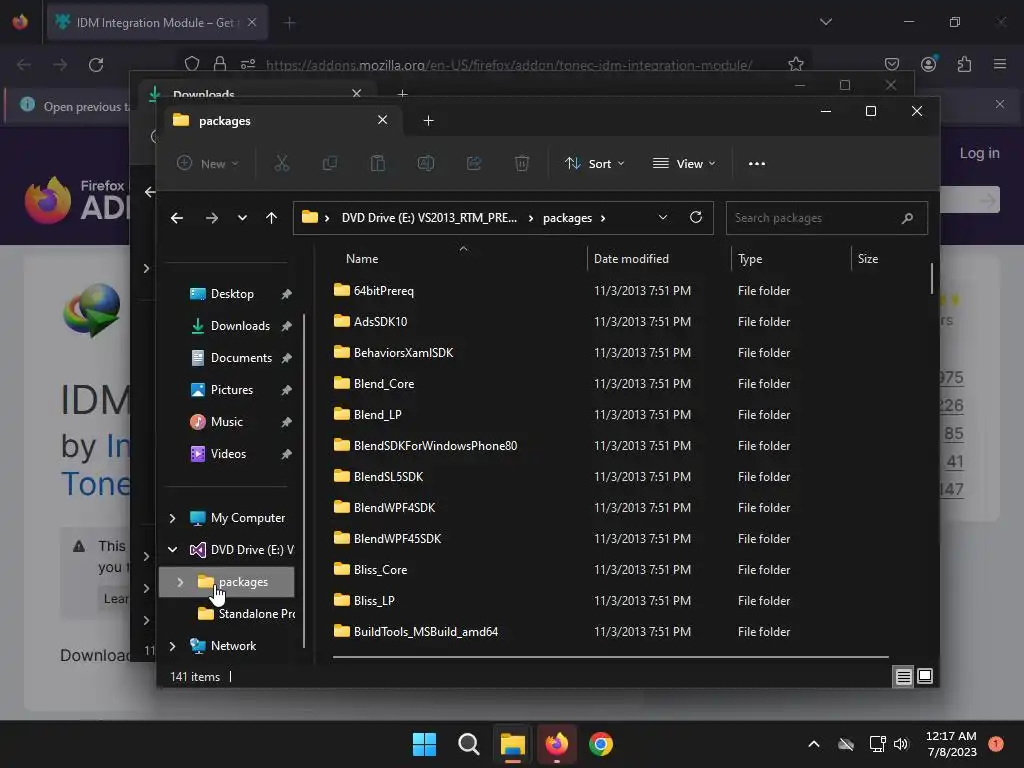Go forward in the packages Explorer window
Image resolution: width=1024 pixels, height=768 pixels.
pyautogui.click(x=212, y=218)
